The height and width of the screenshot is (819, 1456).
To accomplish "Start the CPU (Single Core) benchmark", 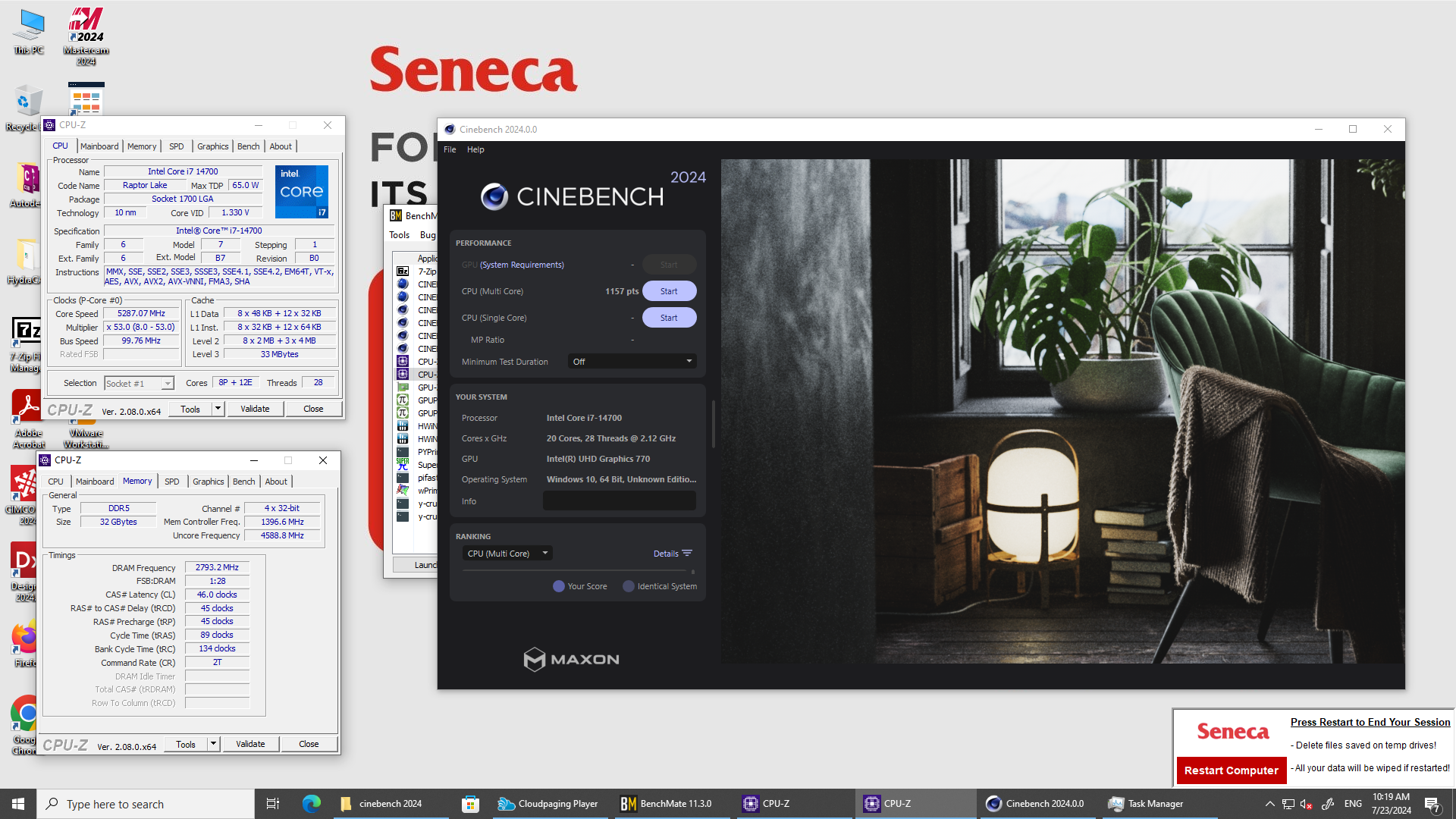I will [x=669, y=318].
